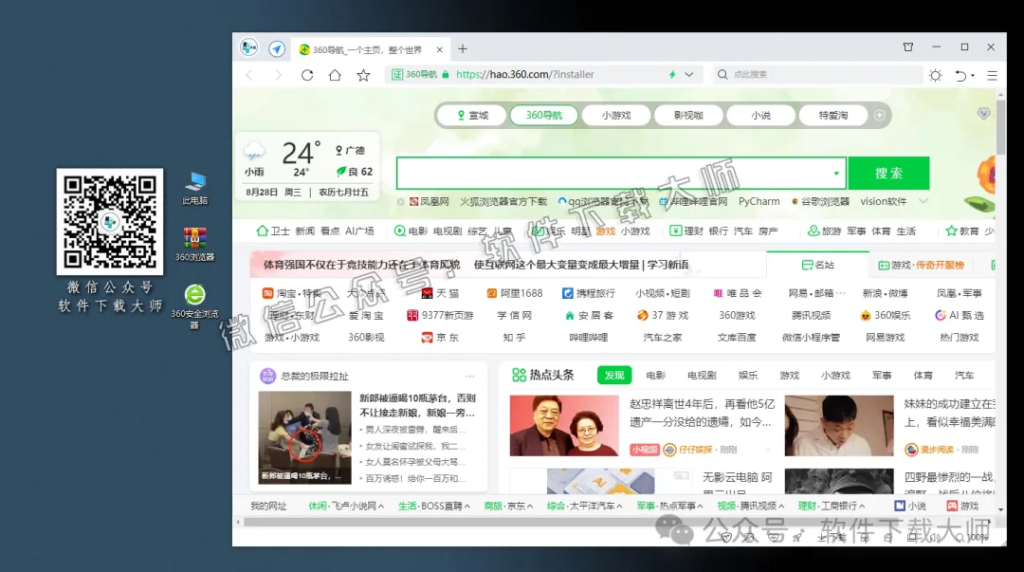Image resolution: width=1024 pixels, height=572 pixels.
Task: Select the 宣城 location tab
Action: [473, 116]
